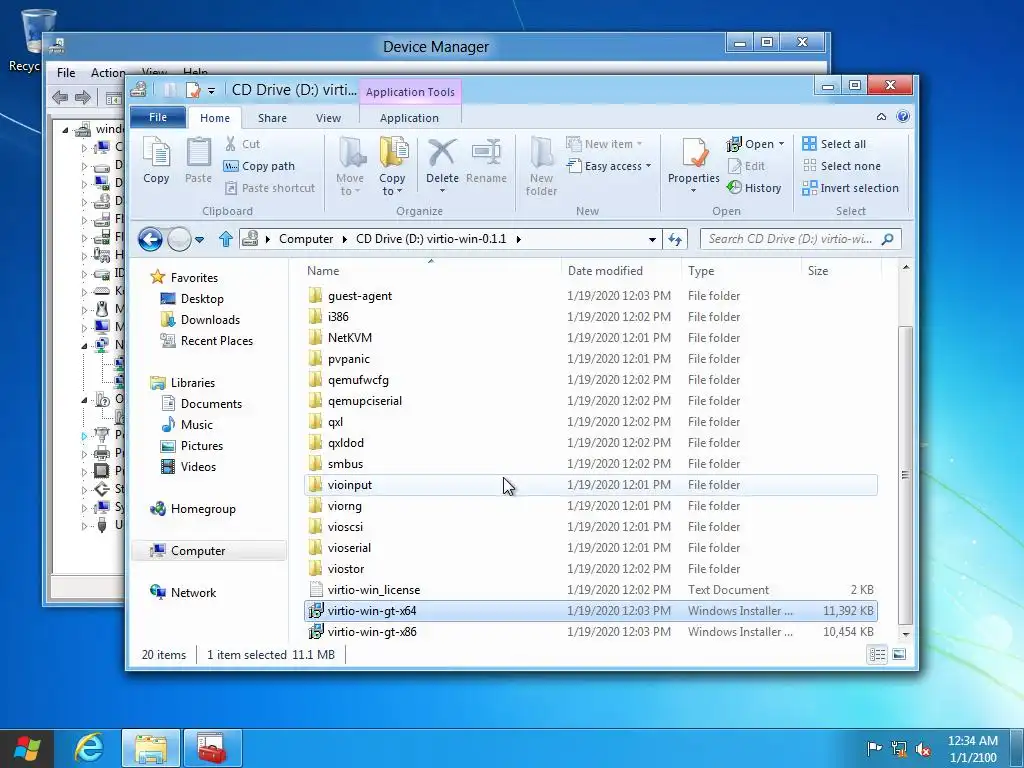This screenshot has height=768, width=1024.
Task: Click the virtio-win-gt-x64 installer icon
Action: [316, 611]
